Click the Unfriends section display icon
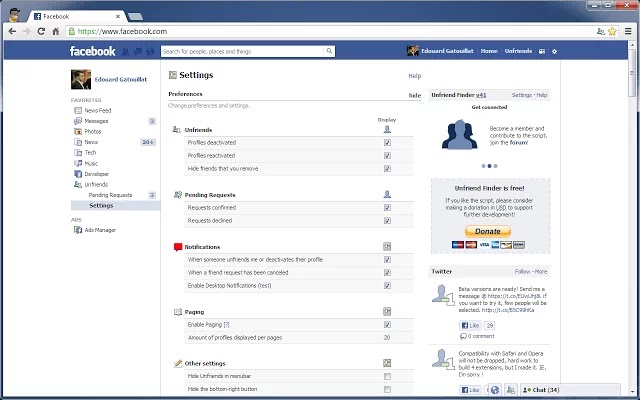Screen dimensions: 640x400 [x=387, y=129]
